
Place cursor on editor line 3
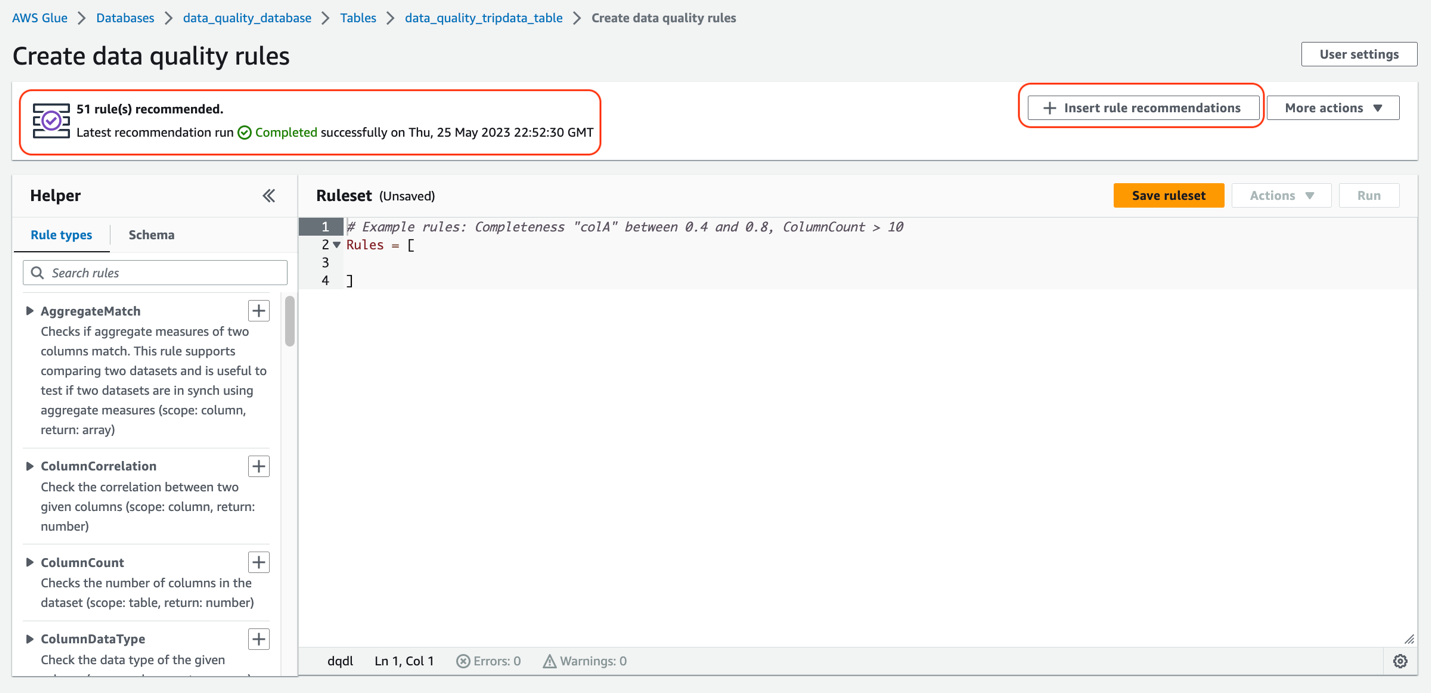tap(880, 263)
